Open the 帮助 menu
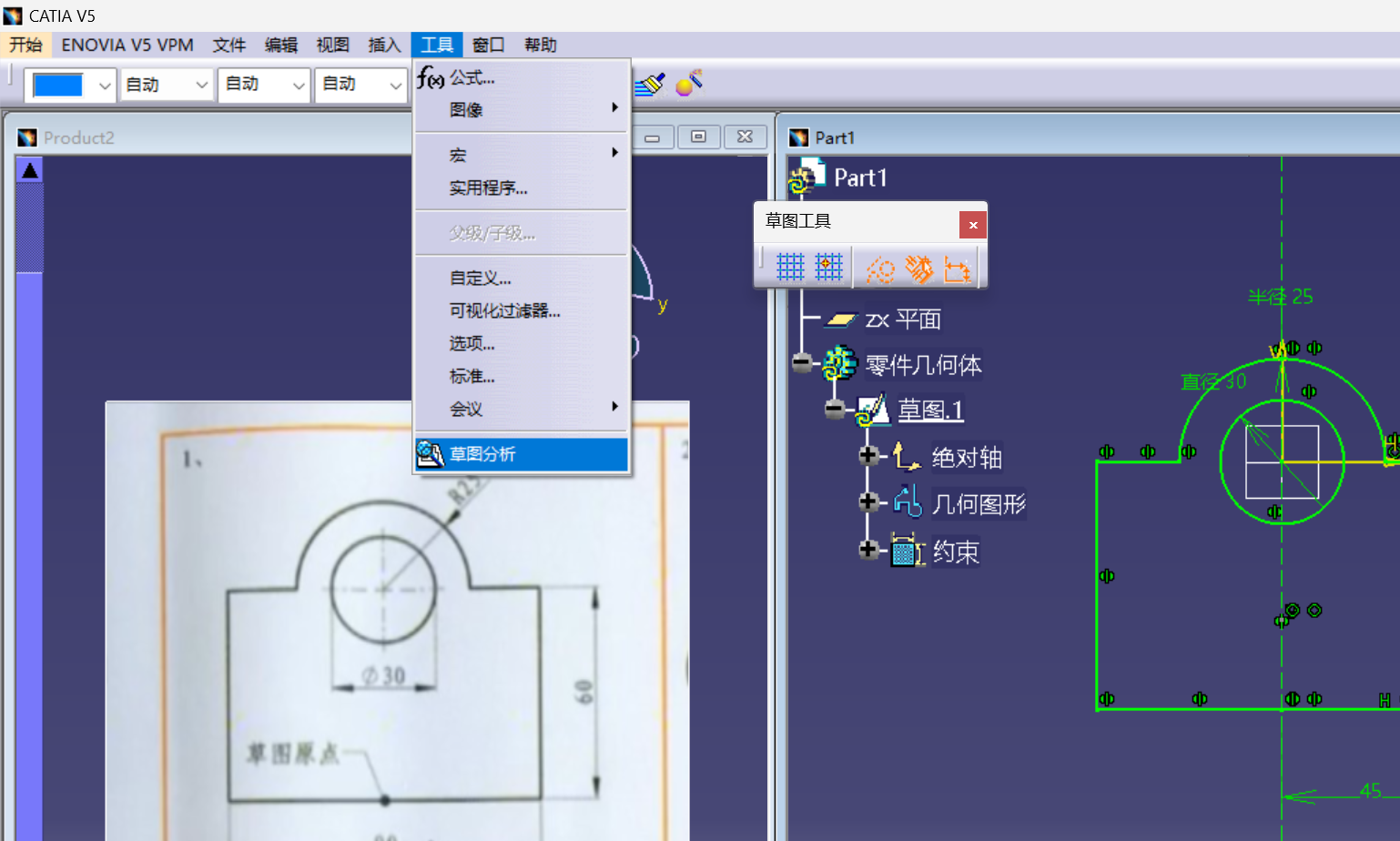The width and height of the screenshot is (1400, 841). pyautogui.click(x=541, y=45)
